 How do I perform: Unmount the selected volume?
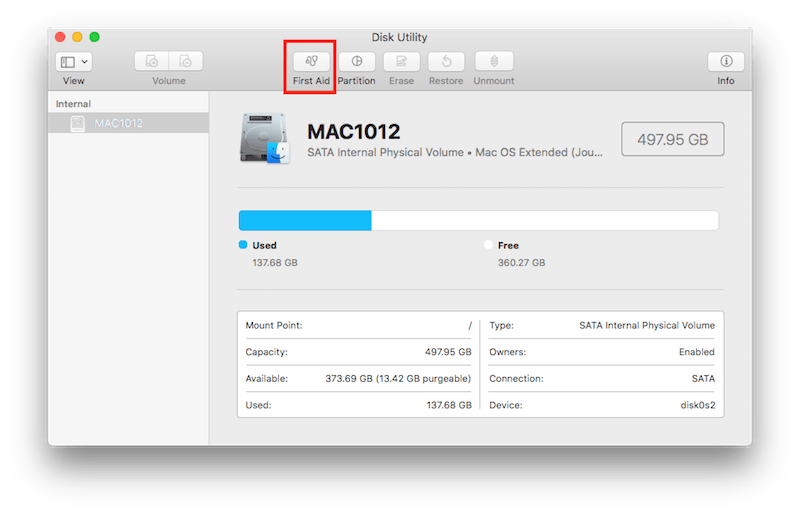coord(494,62)
